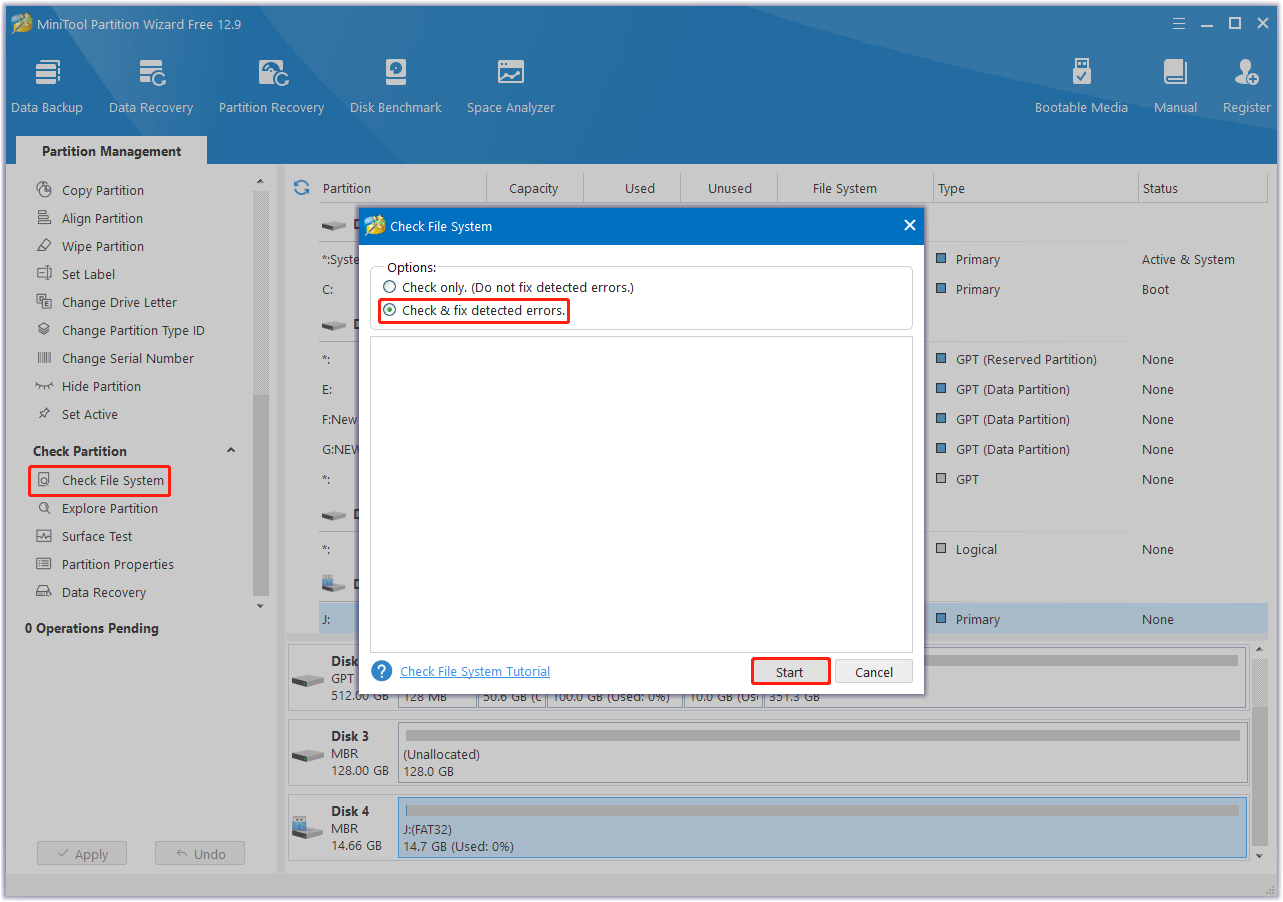The height and width of the screenshot is (902, 1283).
Task: Open the Data Backup tool
Action: [47, 87]
